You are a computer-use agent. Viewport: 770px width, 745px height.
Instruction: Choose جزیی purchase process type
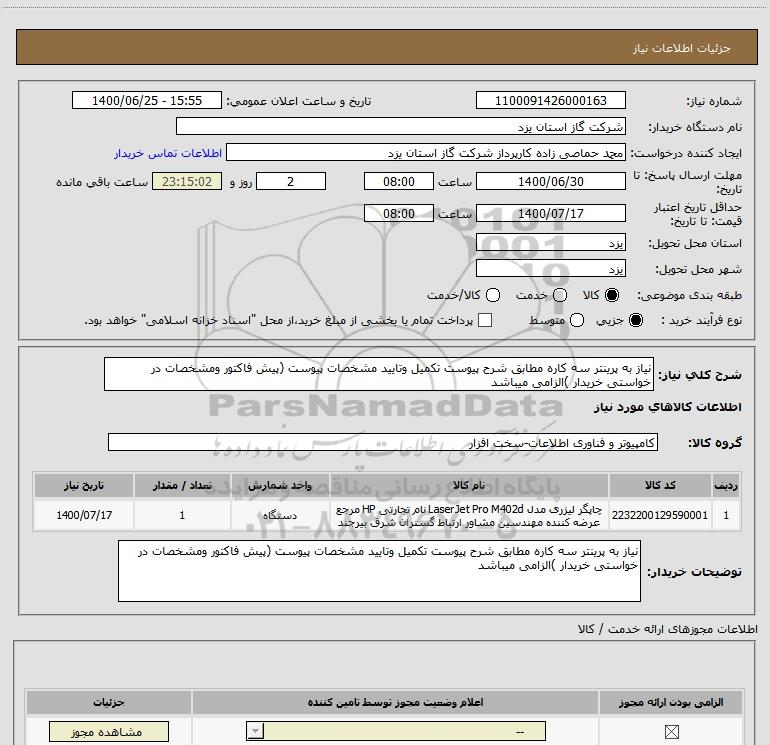635,320
